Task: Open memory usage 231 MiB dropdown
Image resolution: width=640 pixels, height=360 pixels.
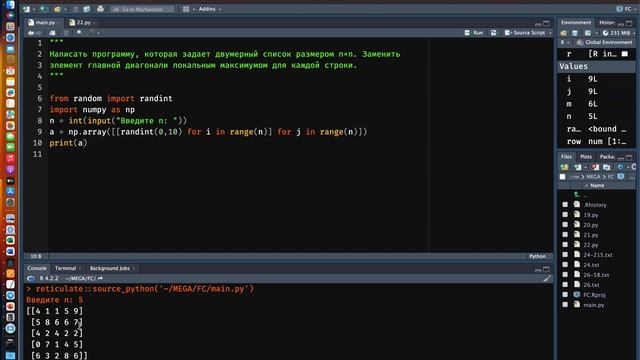Action: click(618, 33)
